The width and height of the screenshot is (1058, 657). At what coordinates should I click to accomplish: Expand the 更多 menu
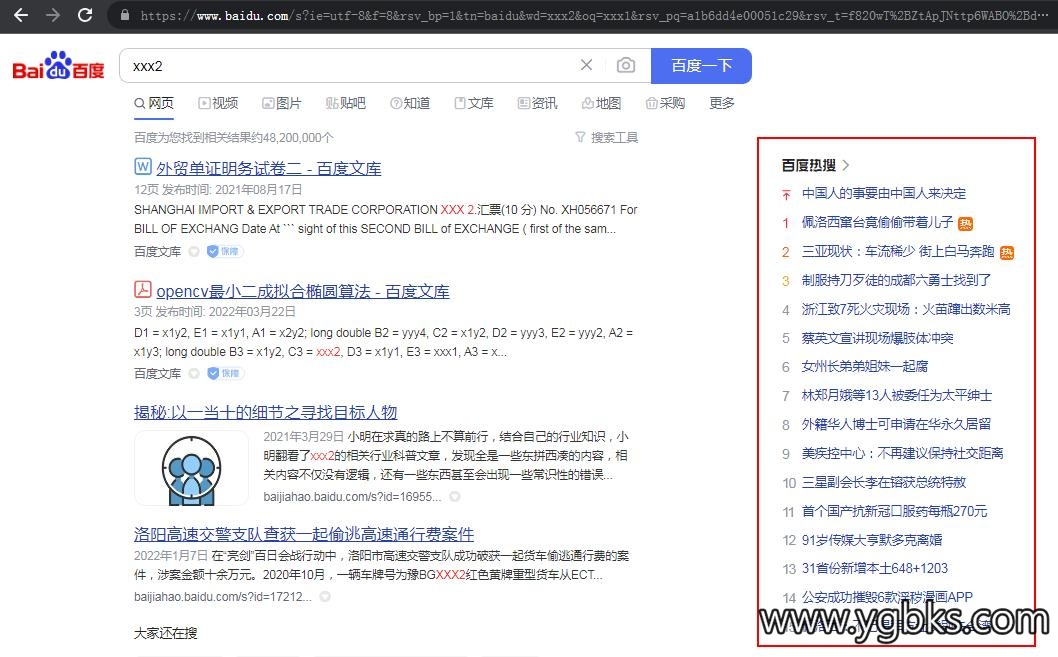(x=721, y=103)
